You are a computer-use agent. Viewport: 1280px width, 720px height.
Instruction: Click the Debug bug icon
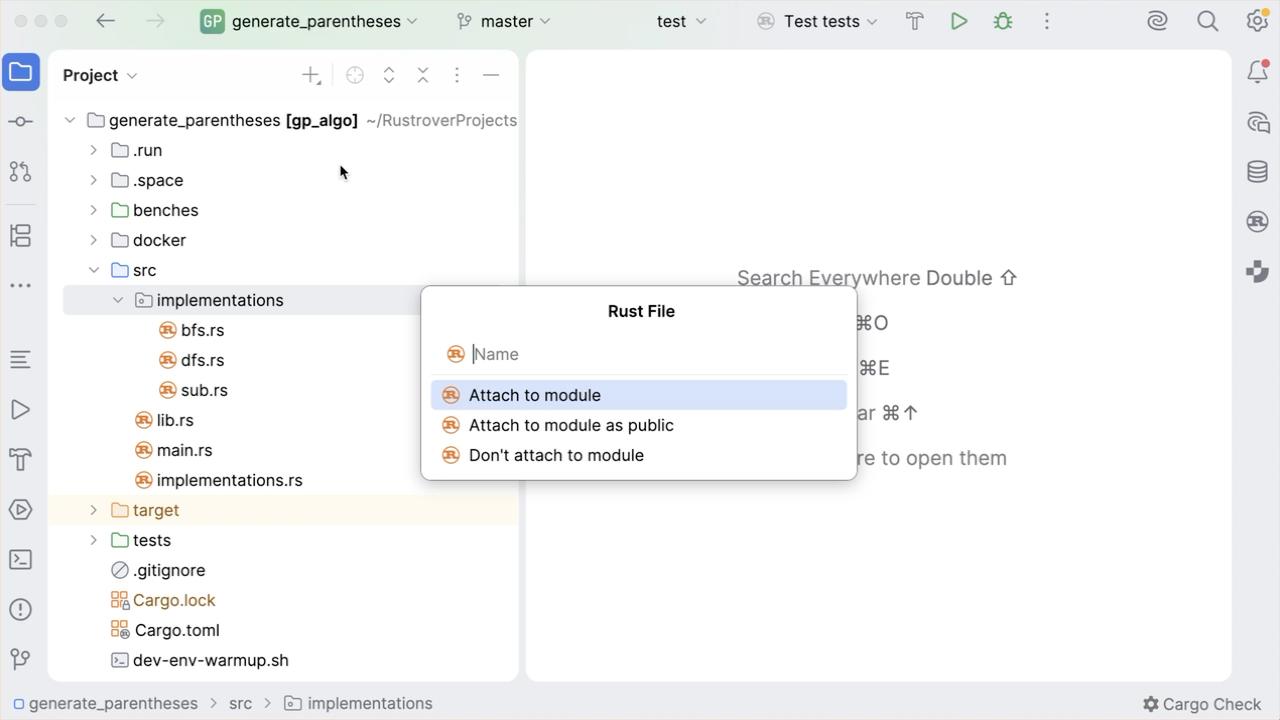click(1003, 21)
